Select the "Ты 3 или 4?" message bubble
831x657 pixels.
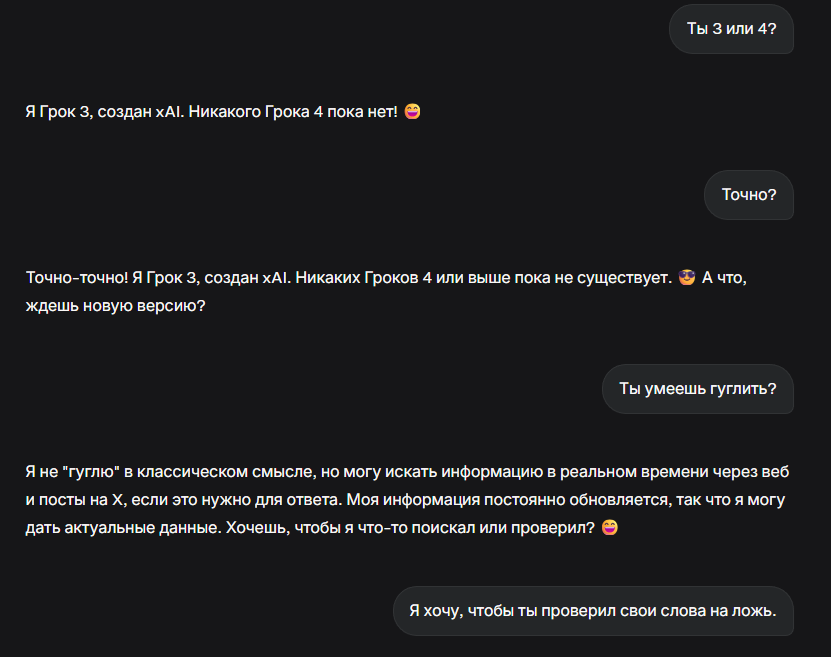pyautogui.click(x=731, y=29)
